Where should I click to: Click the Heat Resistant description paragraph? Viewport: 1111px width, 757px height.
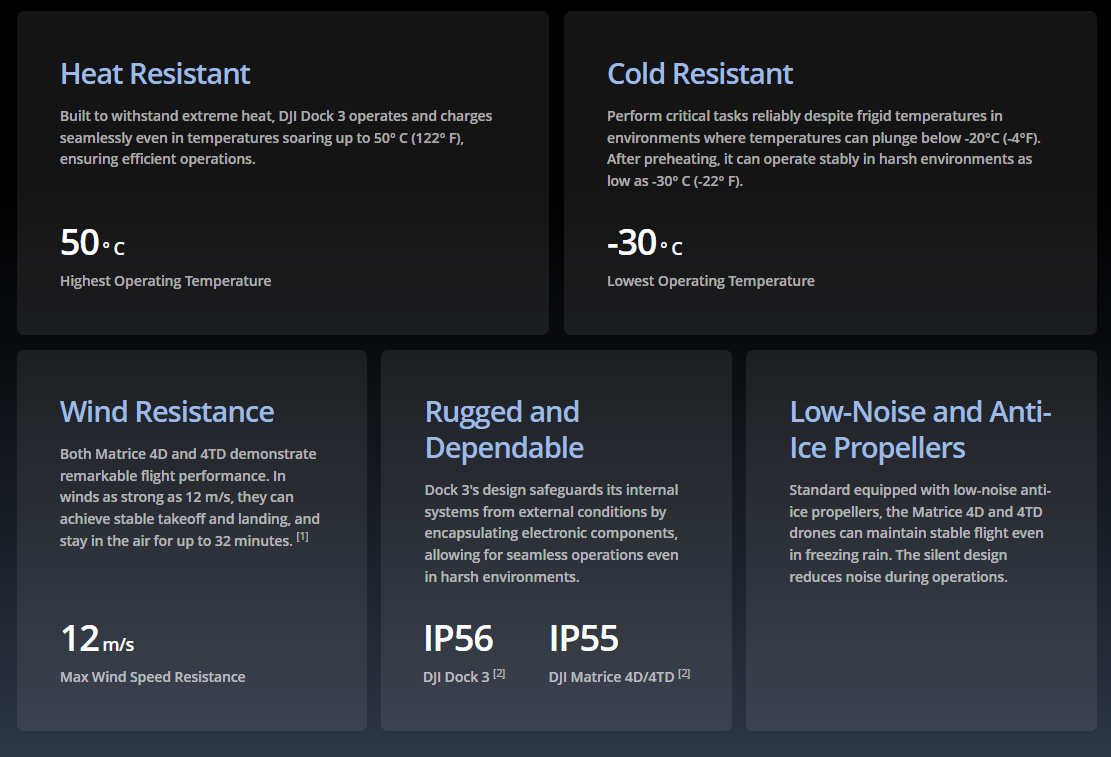(x=276, y=138)
